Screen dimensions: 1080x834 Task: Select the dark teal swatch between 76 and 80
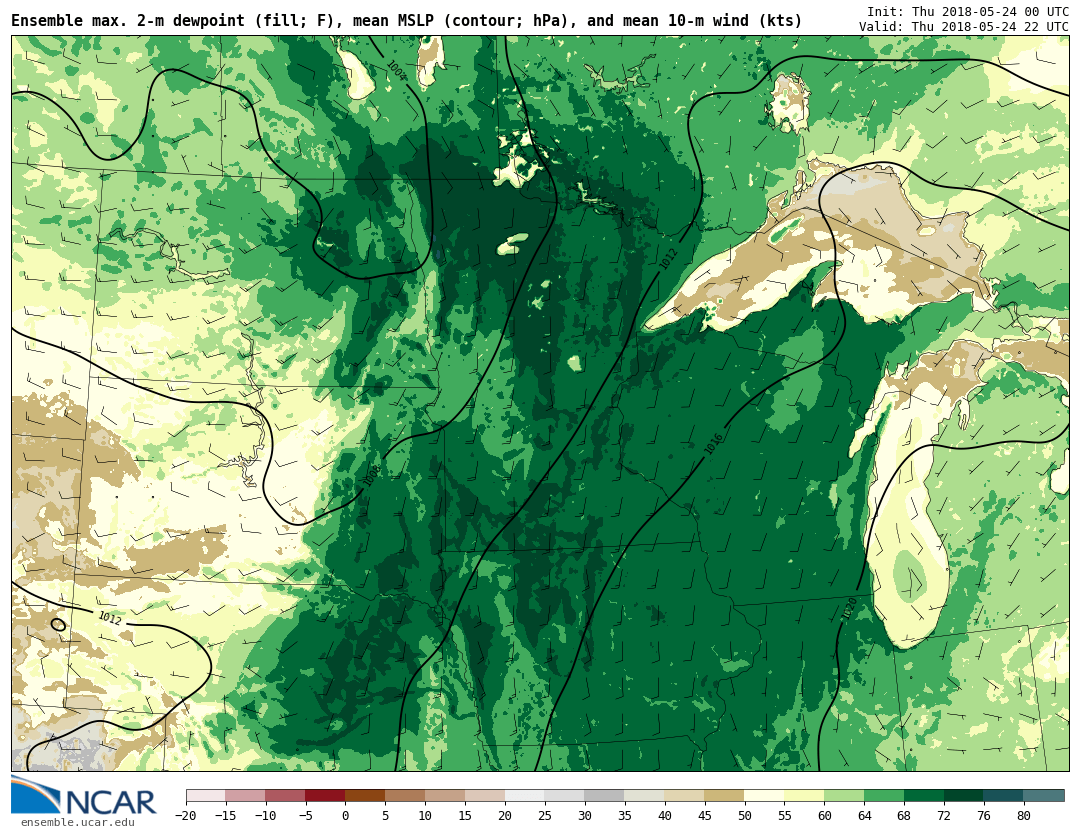(x=1005, y=796)
